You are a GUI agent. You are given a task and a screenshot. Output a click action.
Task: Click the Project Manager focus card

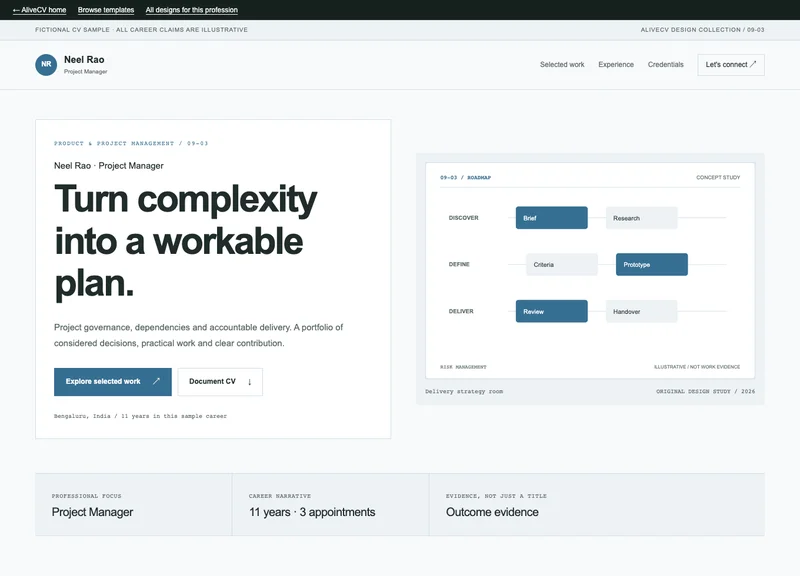coord(133,504)
